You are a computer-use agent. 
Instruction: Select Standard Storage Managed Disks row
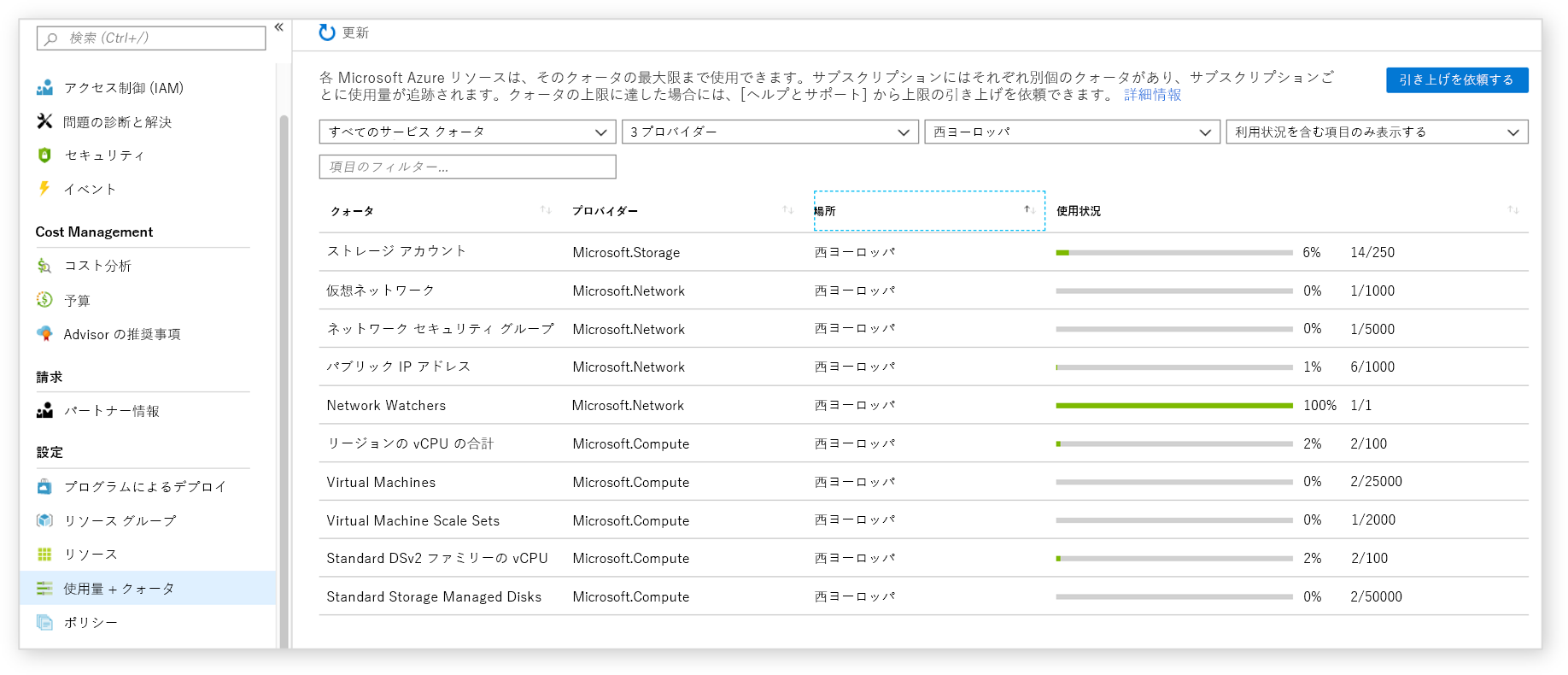coord(924,596)
